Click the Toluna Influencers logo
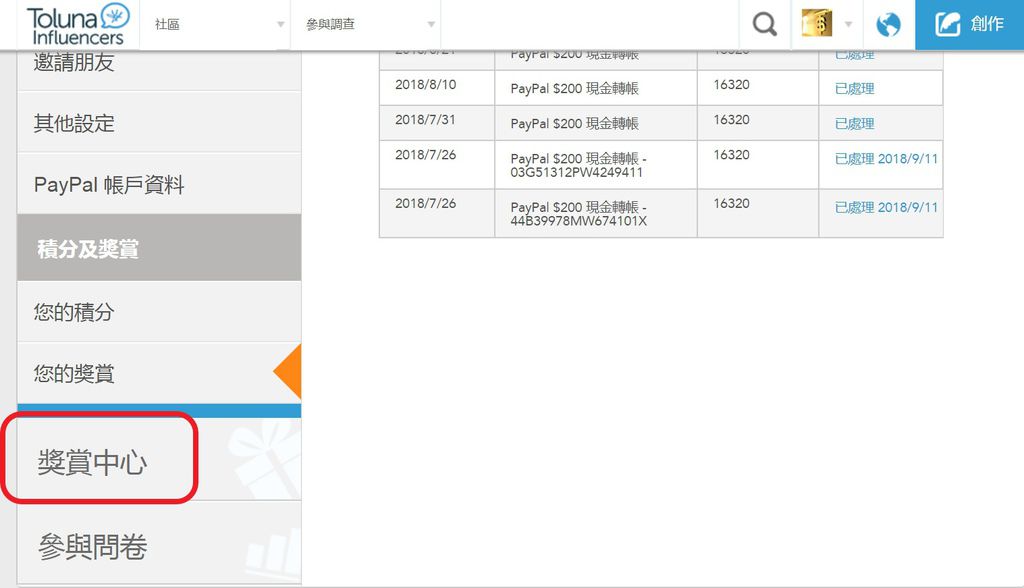The width and height of the screenshot is (1024, 588). [x=78, y=24]
